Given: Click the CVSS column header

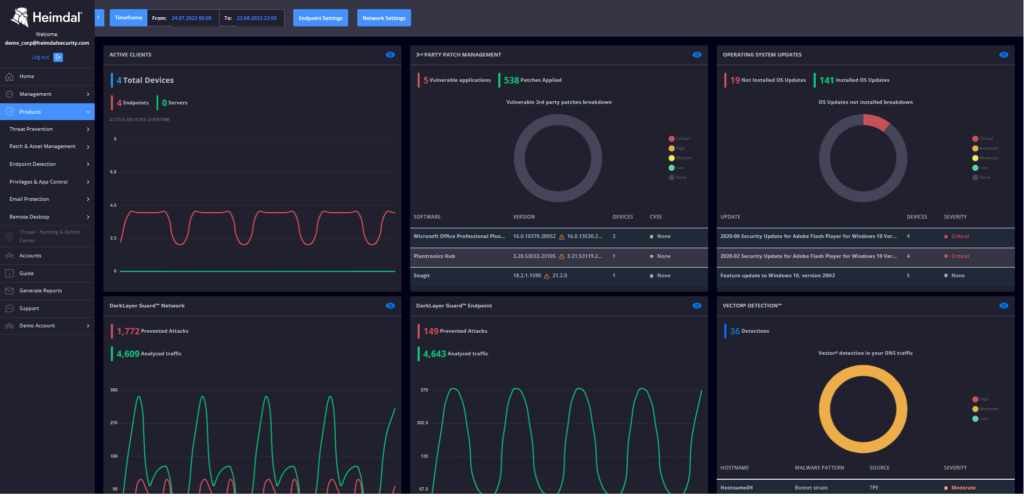Looking at the screenshot, I should click(656, 217).
